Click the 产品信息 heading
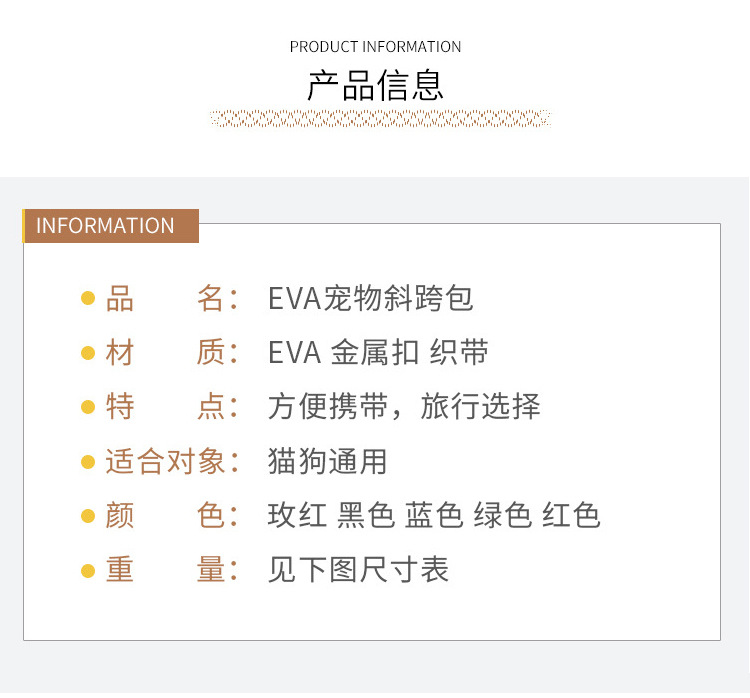 [375, 85]
